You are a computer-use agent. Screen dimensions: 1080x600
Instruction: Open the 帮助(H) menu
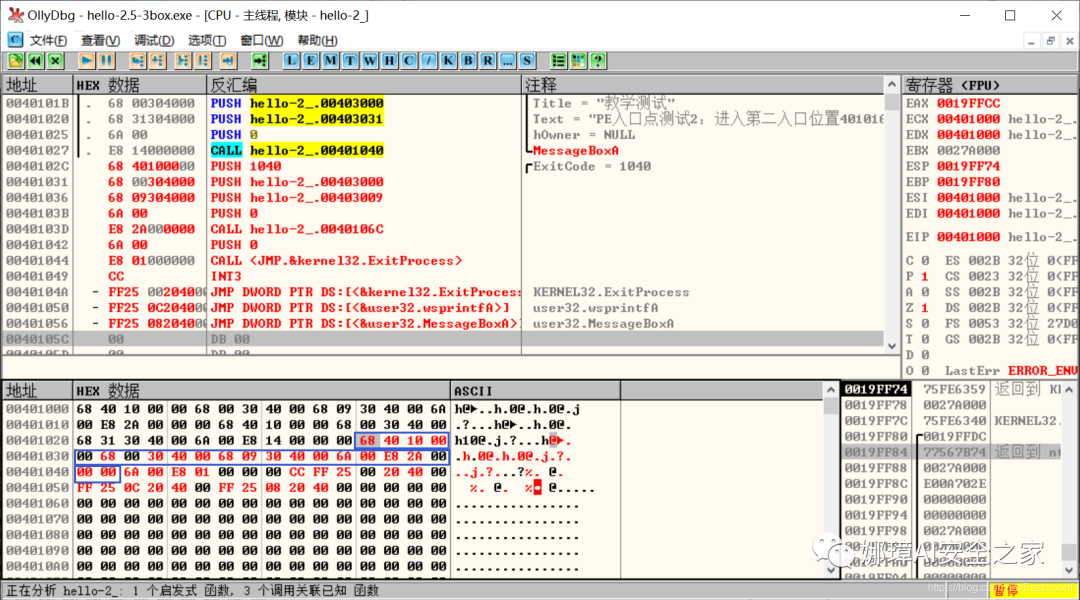click(317, 41)
